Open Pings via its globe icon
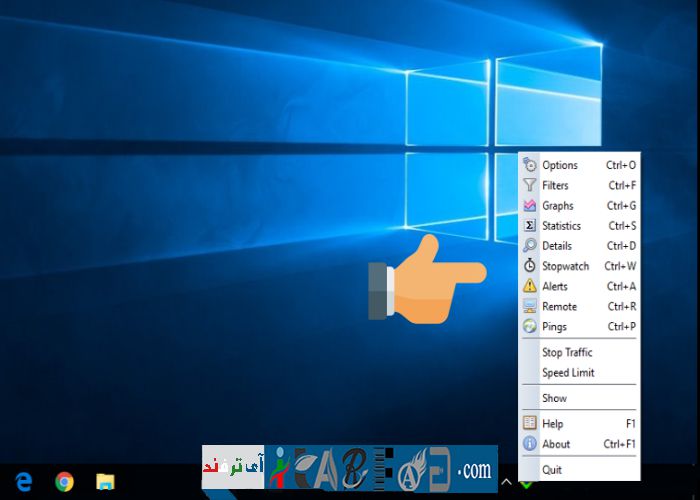Screen dimensions: 700x500 tap(530, 327)
